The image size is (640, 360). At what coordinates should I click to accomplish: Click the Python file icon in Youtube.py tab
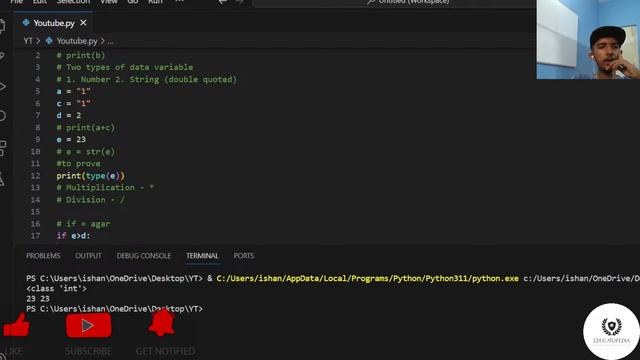(x=26, y=23)
